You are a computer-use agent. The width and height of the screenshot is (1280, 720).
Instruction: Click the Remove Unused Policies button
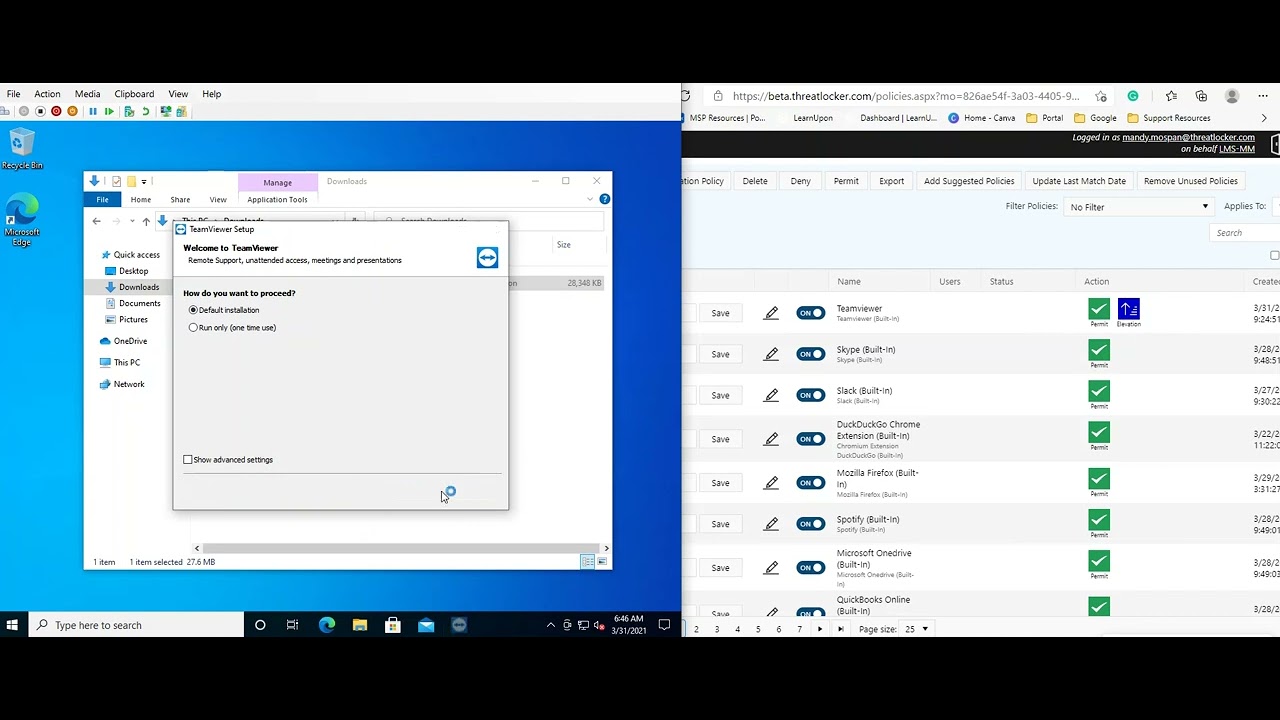[1191, 181]
